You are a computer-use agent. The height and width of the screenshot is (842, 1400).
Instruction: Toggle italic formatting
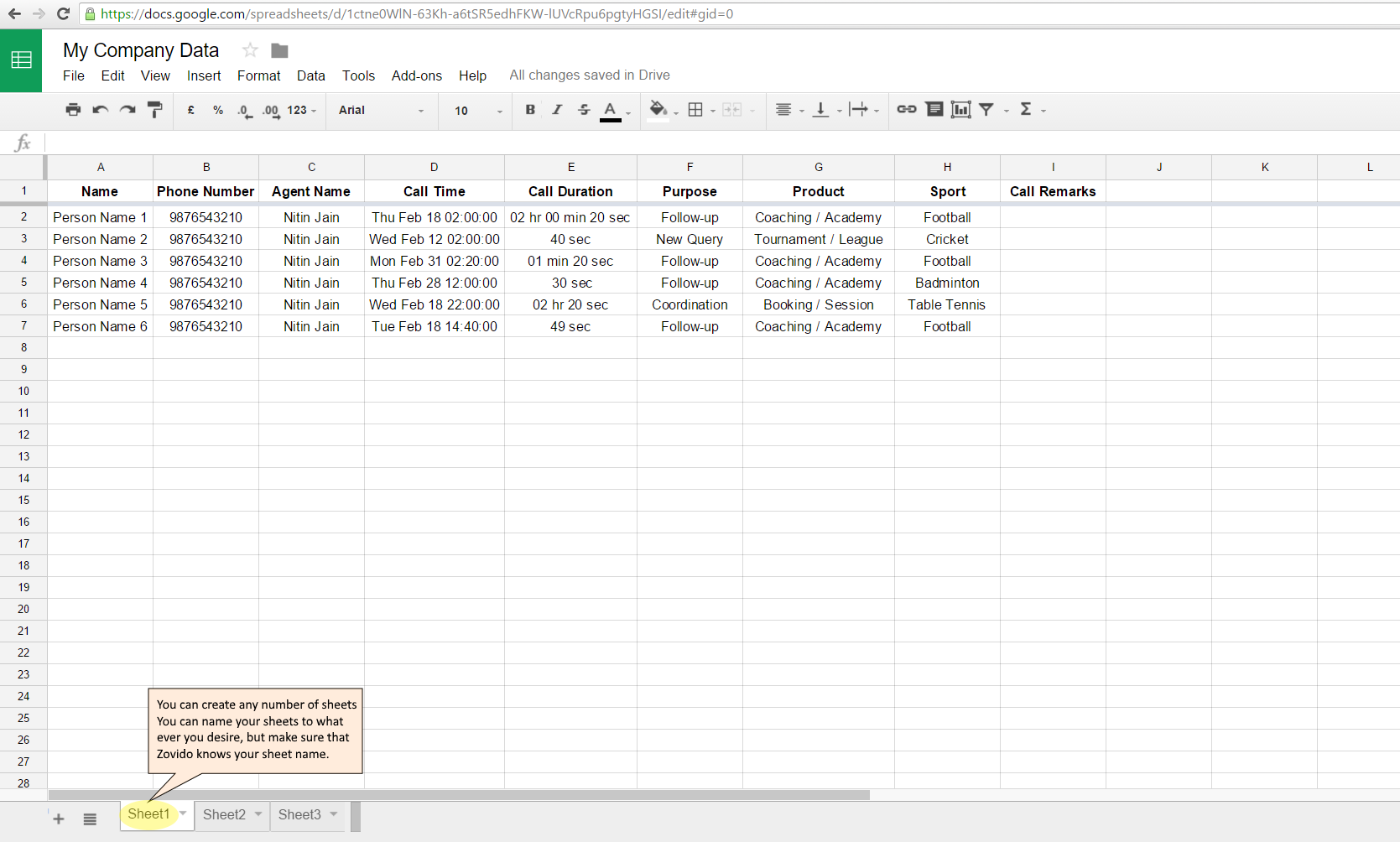coord(557,110)
